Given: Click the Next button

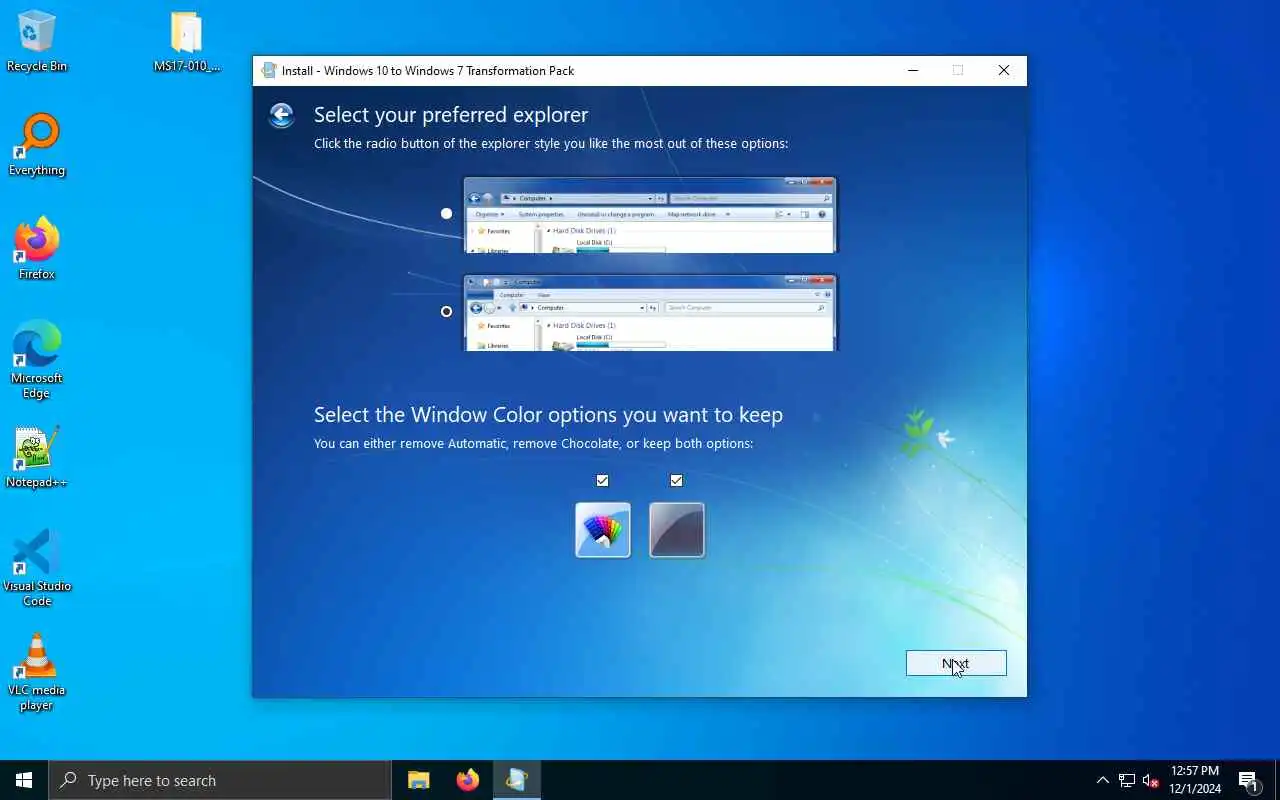Looking at the screenshot, I should 956,663.
